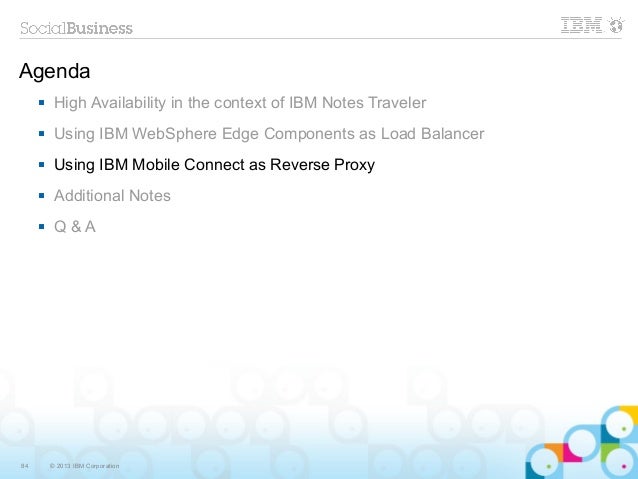Screen dimensions: 638x479
Task: Click the IBM logo in header
Action: tap(581, 25)
